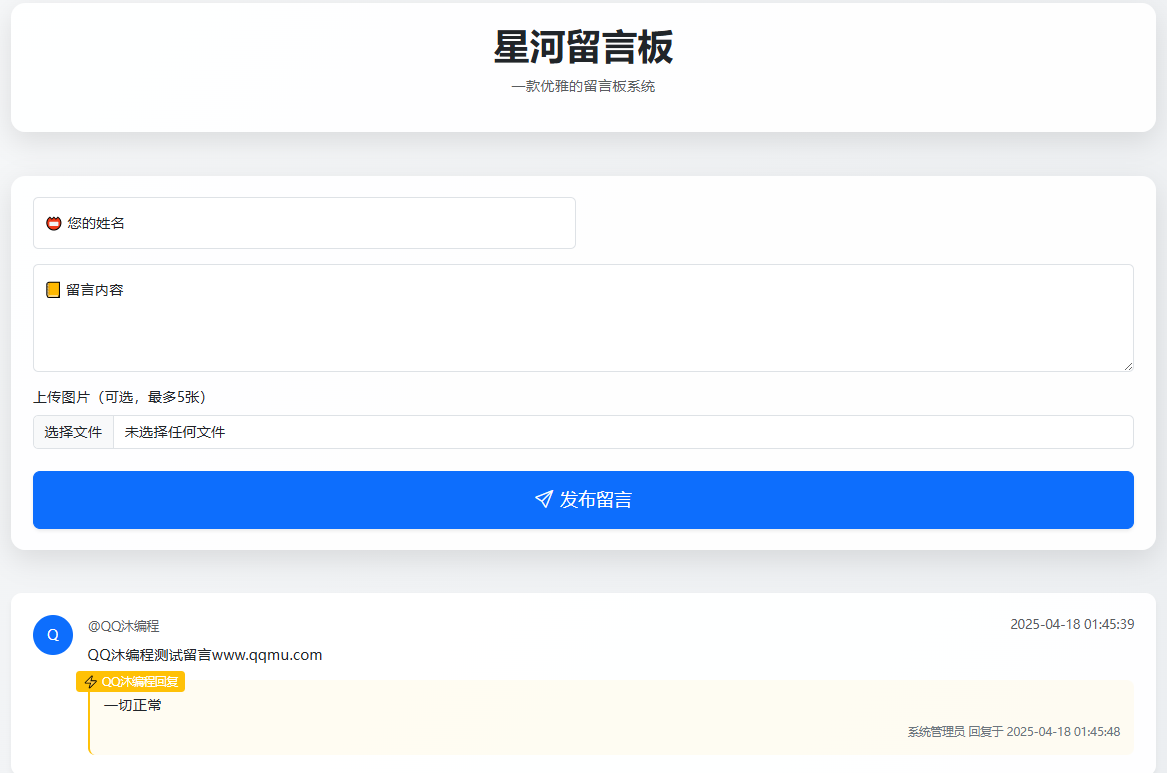
Task: Click the 星河留言板 page title
Action: (x=584, y=47)
